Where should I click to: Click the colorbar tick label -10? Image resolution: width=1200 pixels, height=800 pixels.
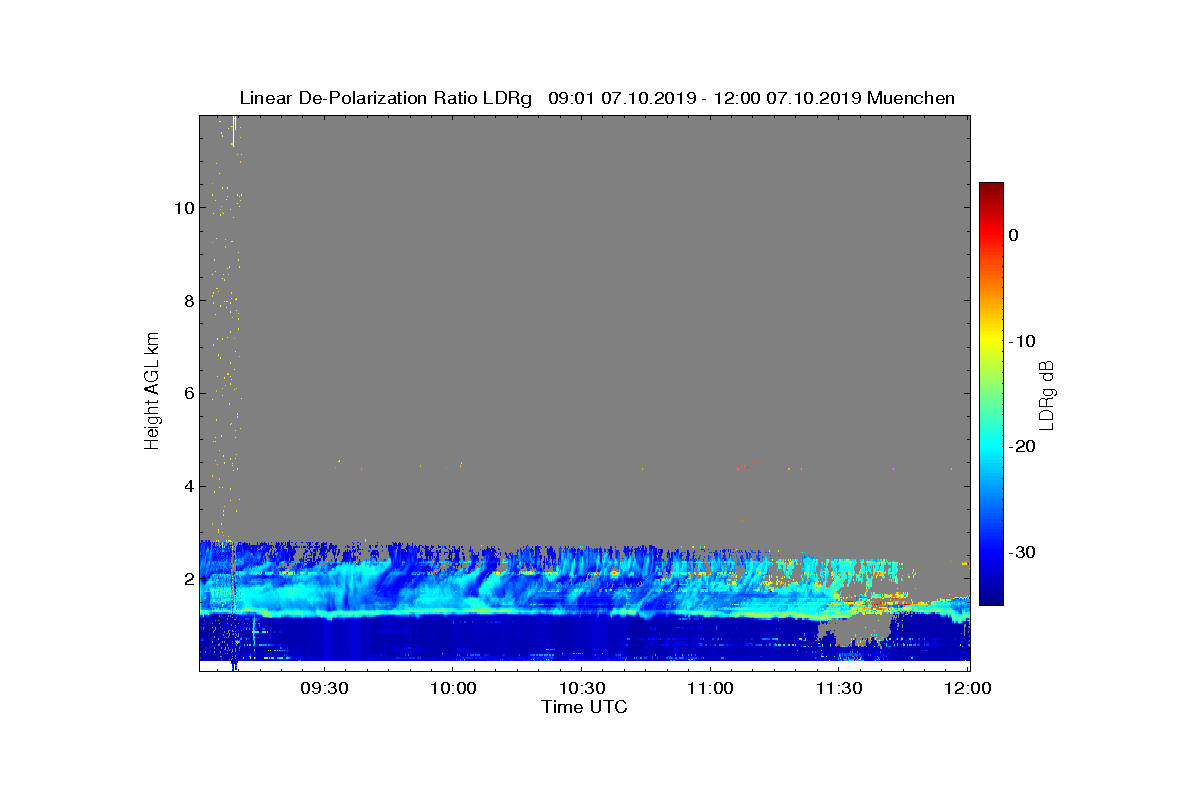point(1021,341)
